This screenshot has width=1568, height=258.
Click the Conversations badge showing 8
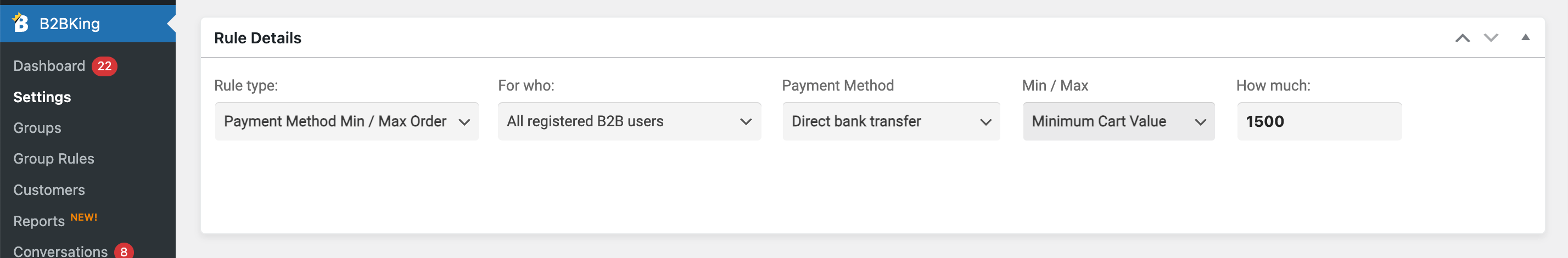(x=124, y=251)
